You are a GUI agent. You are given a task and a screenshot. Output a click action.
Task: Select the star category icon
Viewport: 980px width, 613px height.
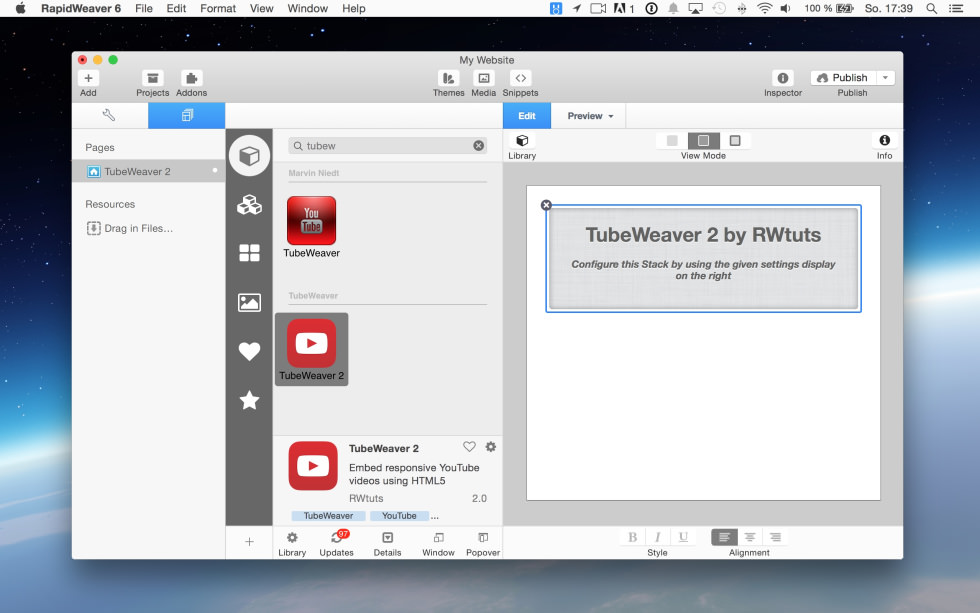click(x=249, y=400)
